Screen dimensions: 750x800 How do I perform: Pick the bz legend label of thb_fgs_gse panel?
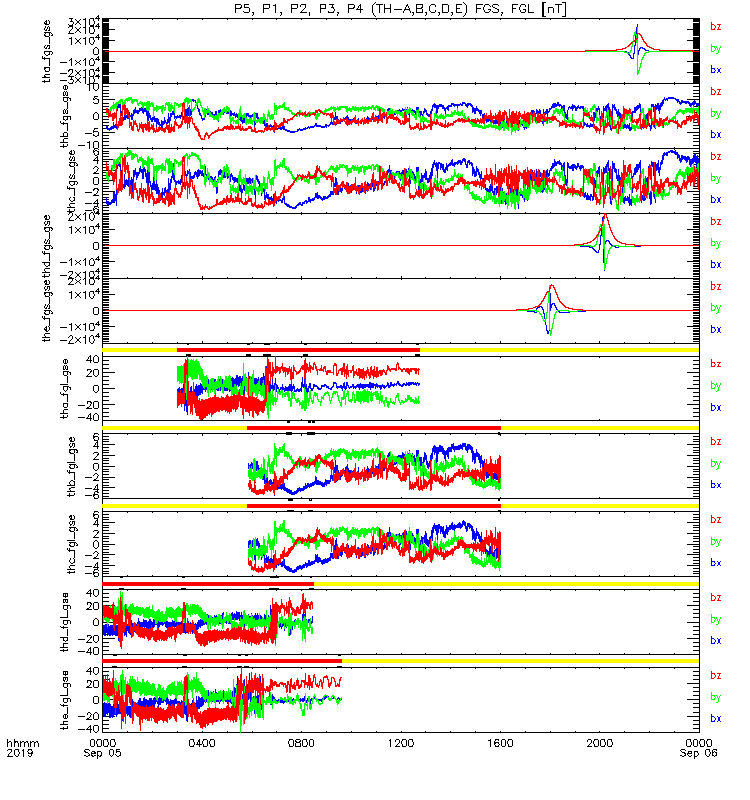click(716, 91)
